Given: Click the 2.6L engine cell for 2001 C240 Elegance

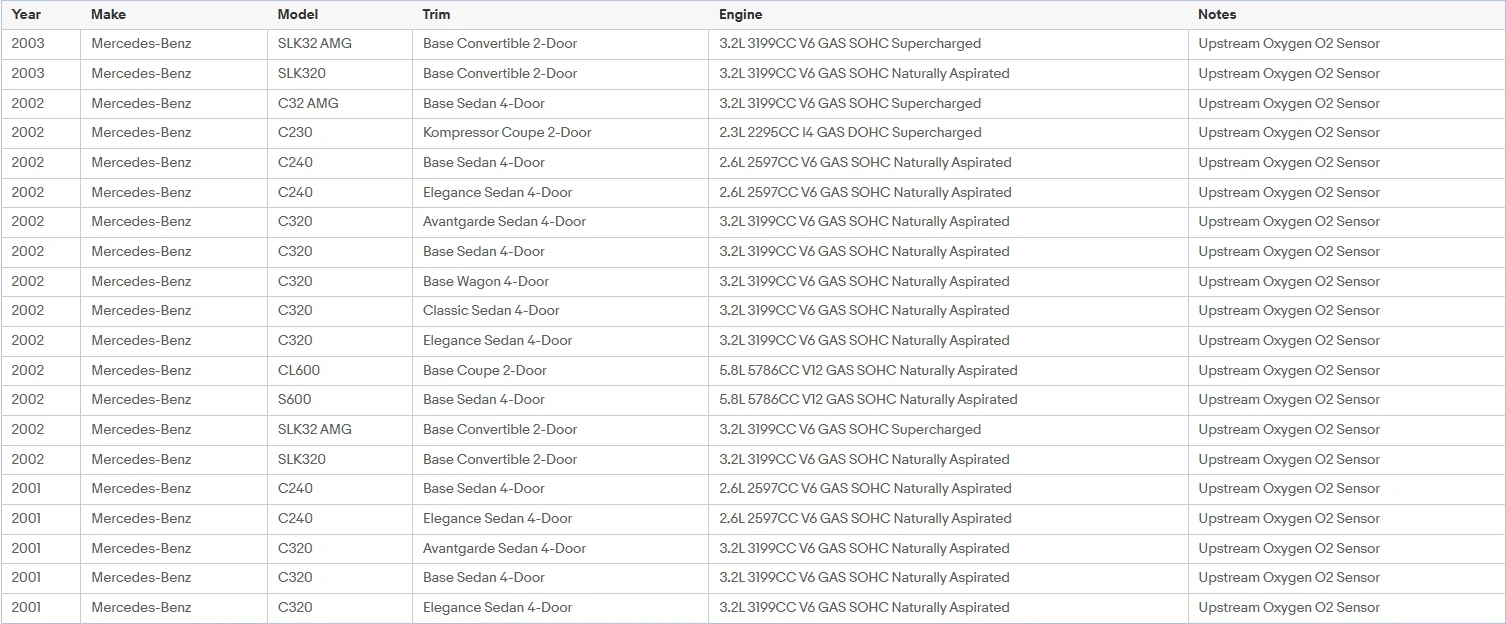Looking at the screenshot, I should 865,518.
